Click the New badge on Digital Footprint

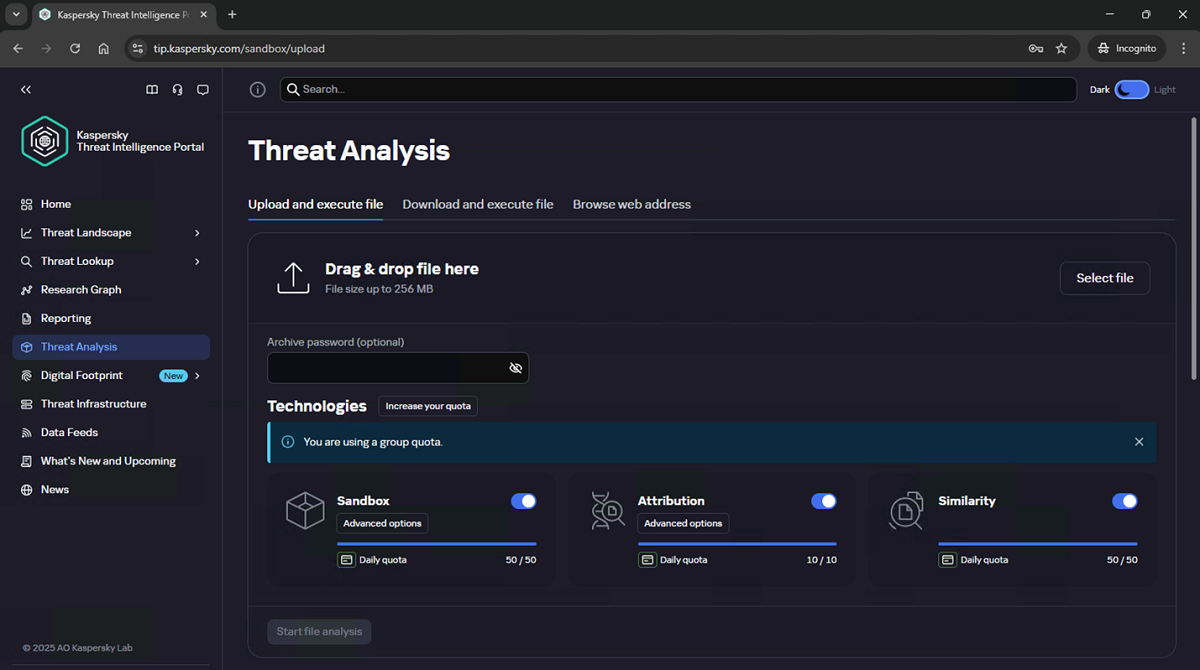(x=173, y=376)
